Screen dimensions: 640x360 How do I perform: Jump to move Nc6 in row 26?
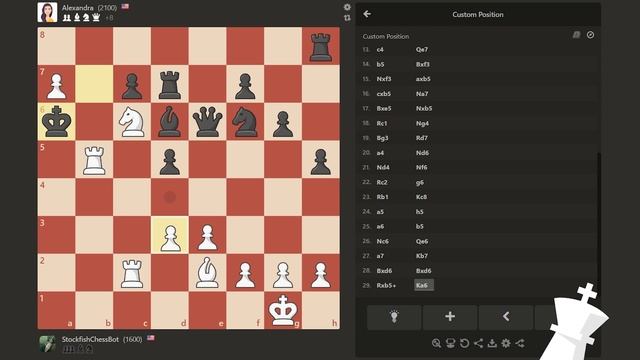(x=382, y=241)
